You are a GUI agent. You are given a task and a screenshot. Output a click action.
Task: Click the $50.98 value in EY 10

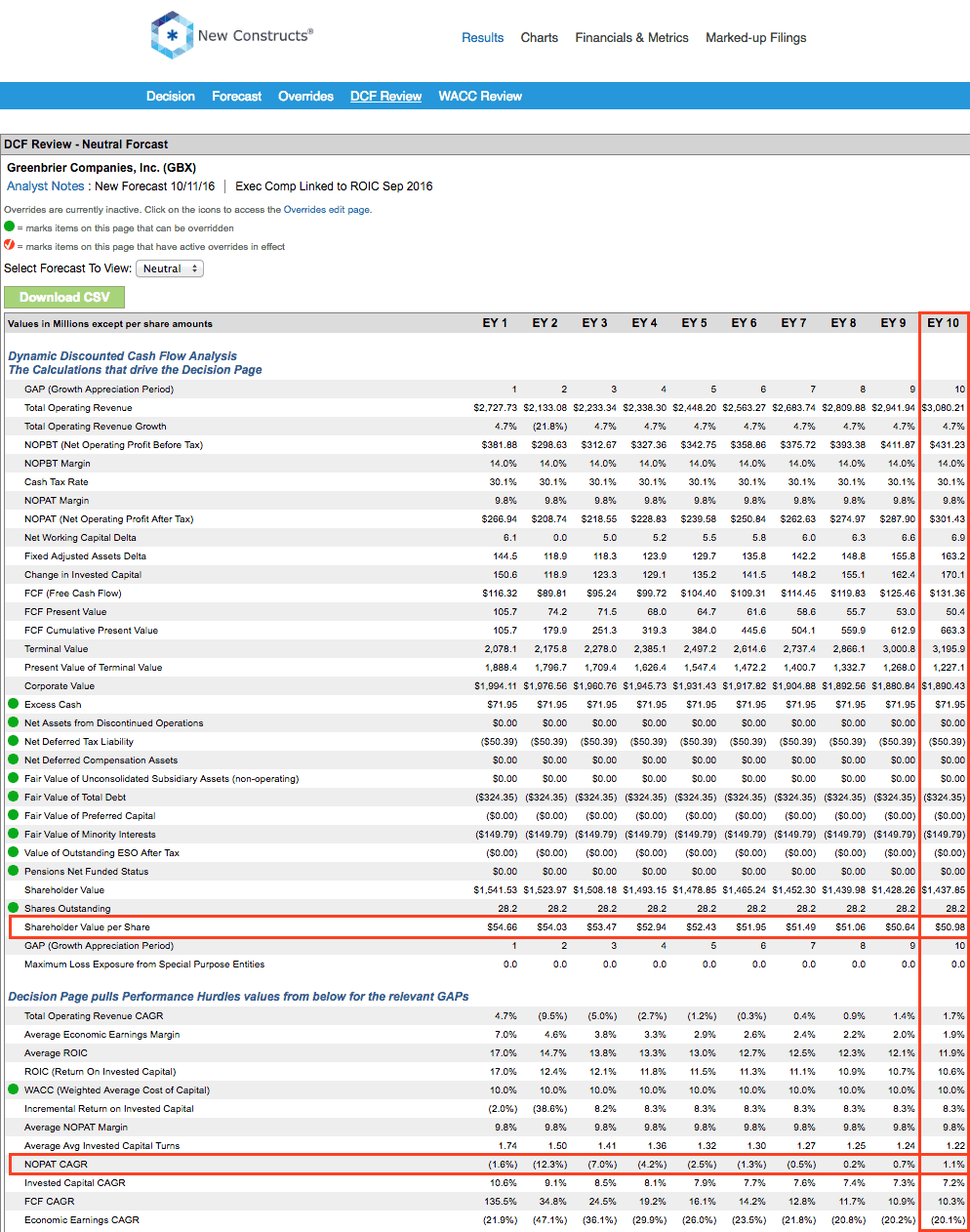[x=950, y=927]
